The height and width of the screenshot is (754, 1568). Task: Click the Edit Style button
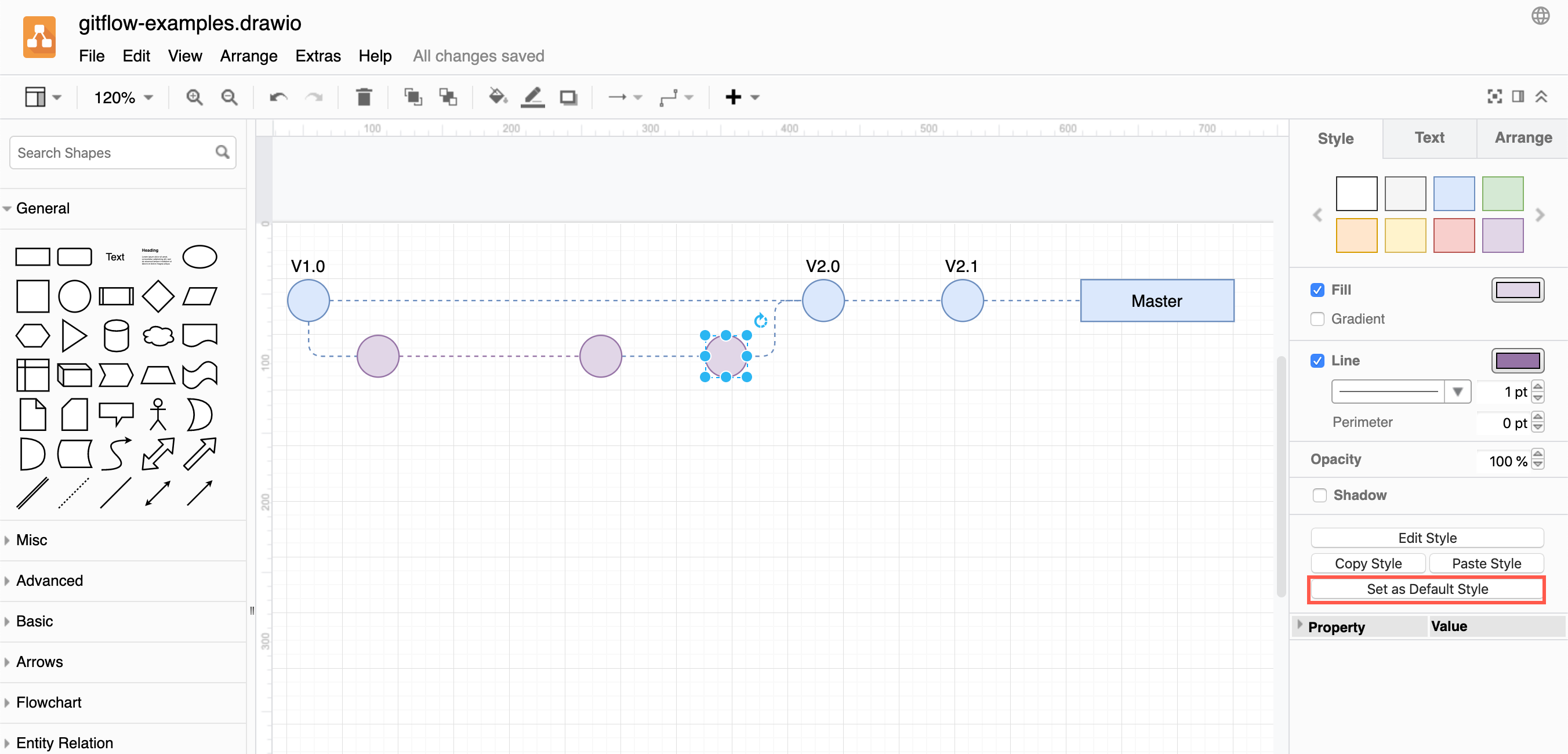[1426, 538]
